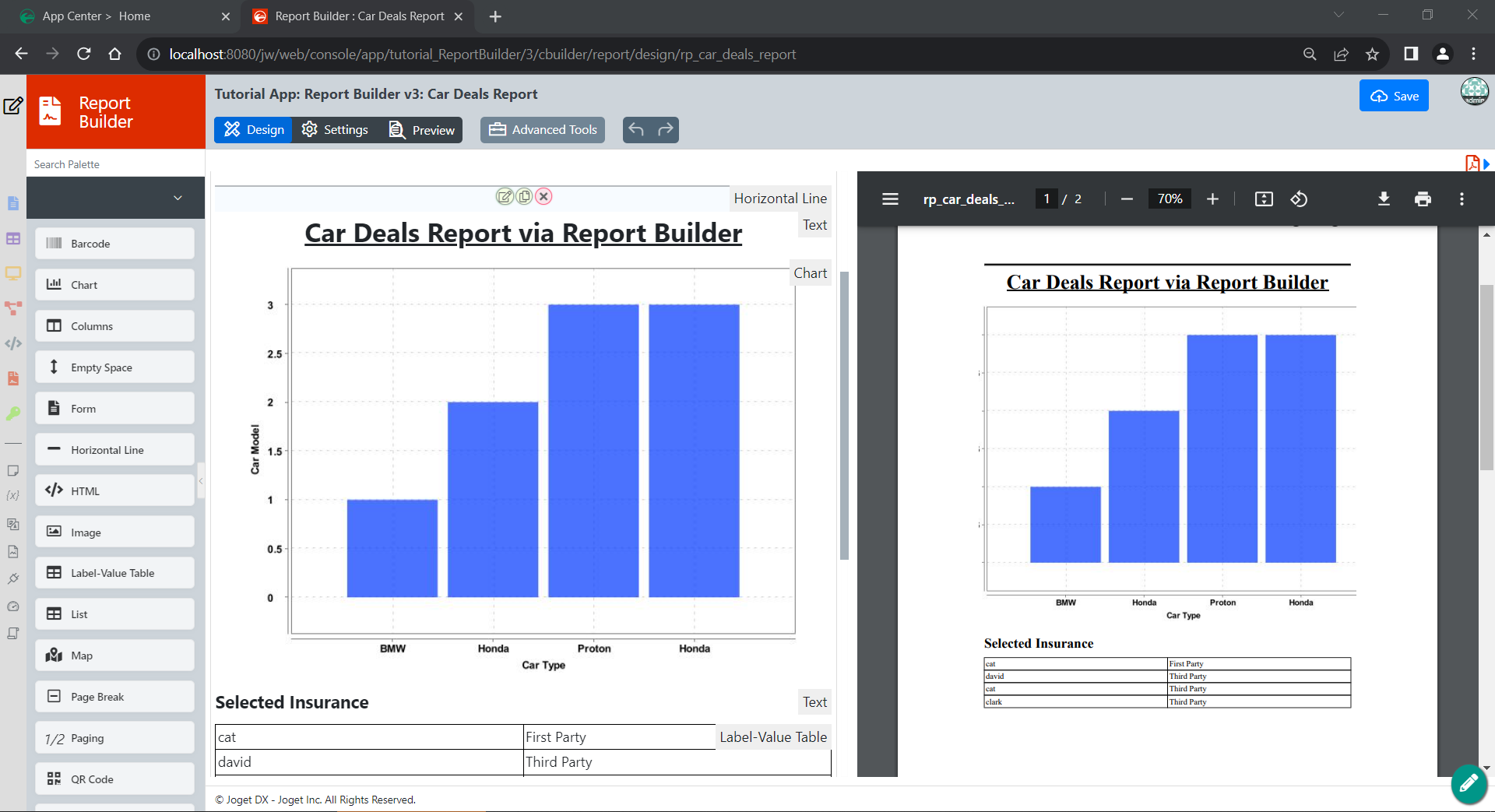
Task: Delete the Horizontal Line element with red X
Action: click(544, 197)
